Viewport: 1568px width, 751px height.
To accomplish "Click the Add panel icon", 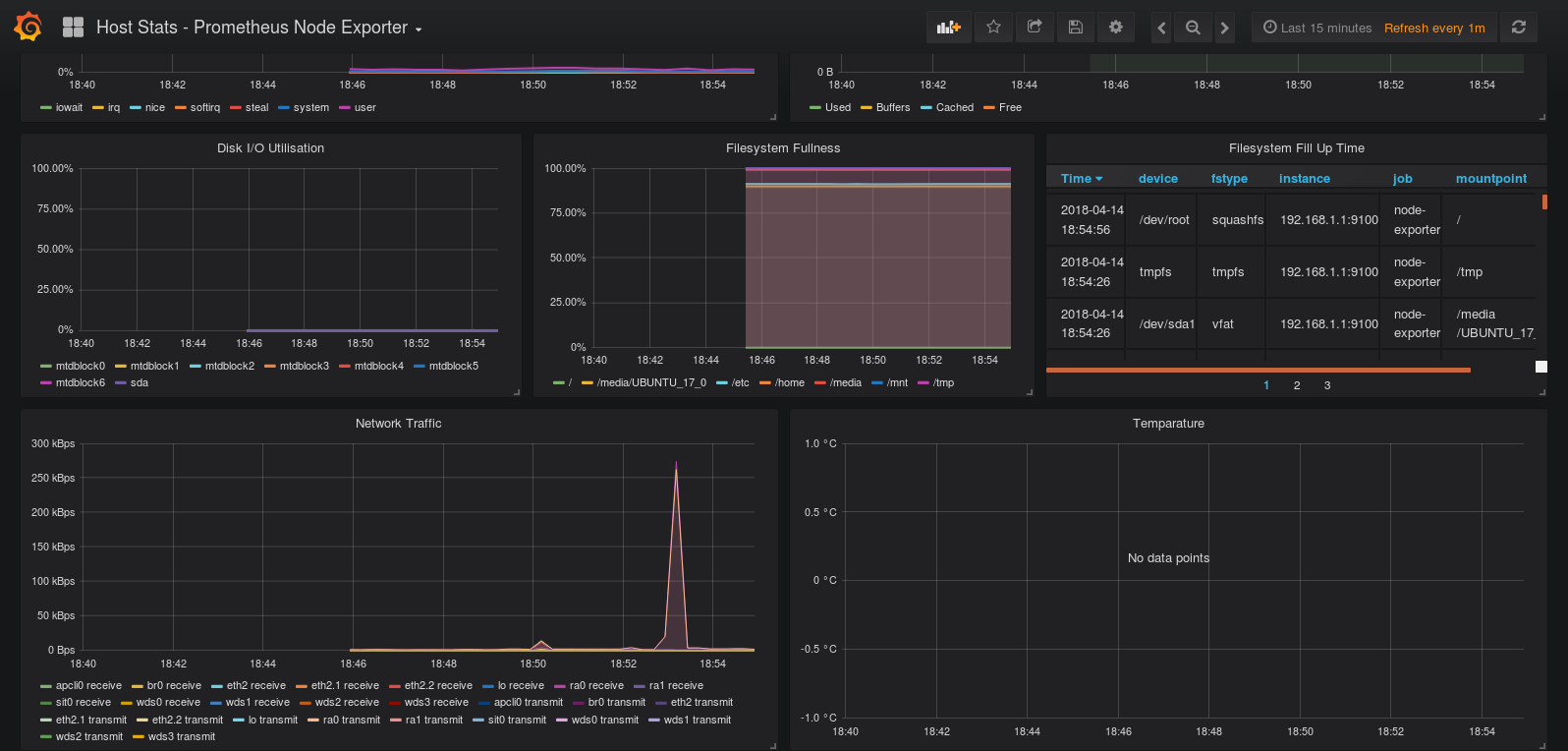I will click(948, 28).
